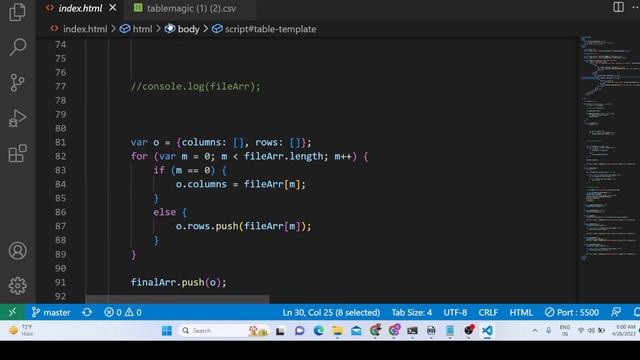This screenshot has height=360, width=640.
Task: Click the //console.log(fileArr); comment
Action: click(x=195, y=86)
